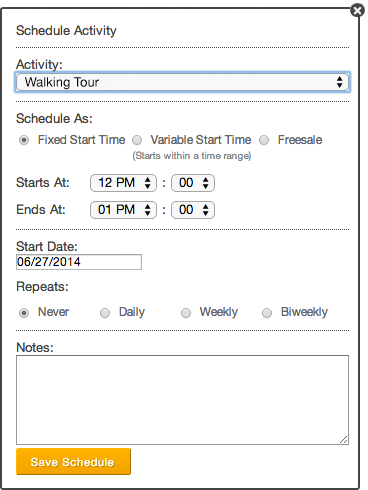Open the Activity dropdown showing Walking Tour
This screenshot has width=368, height=490.
click(x=182, y=82)
